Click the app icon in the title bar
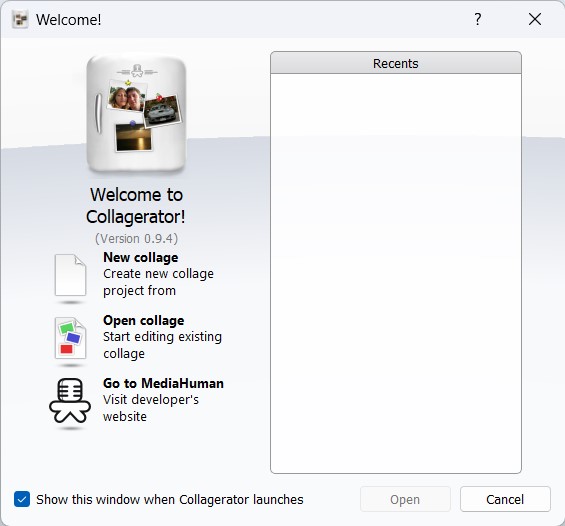Screen dimensions: 565x526 [20, 19]
